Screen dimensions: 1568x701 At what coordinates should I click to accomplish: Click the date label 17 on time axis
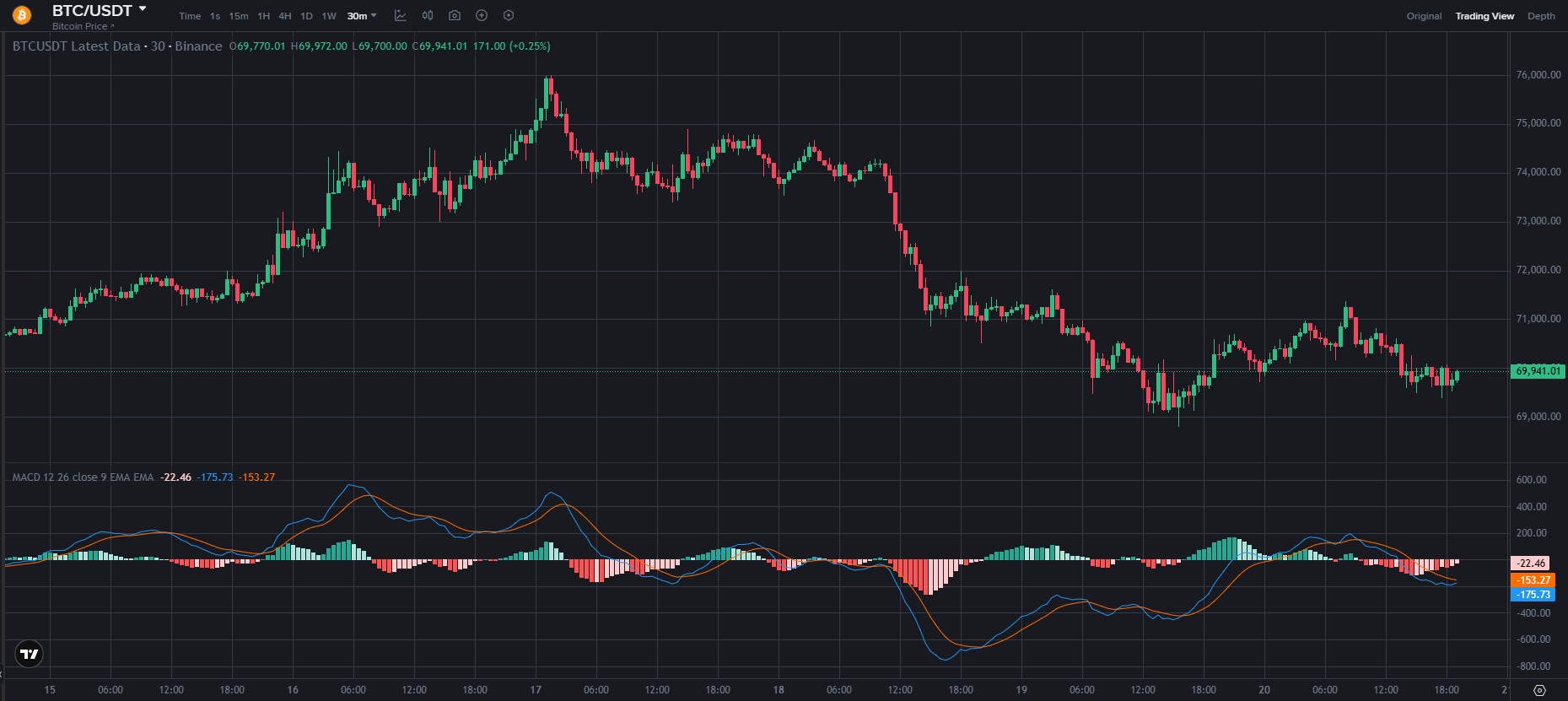[x=536, y=690]
